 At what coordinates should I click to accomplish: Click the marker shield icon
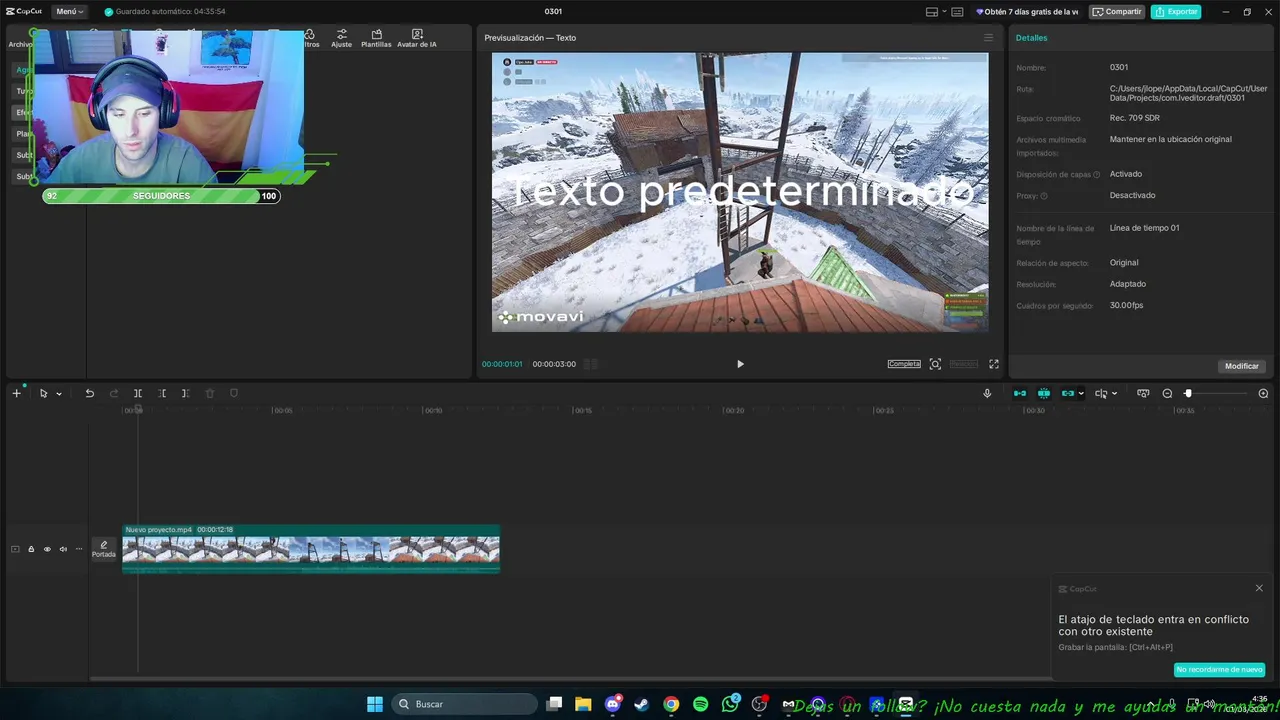(234, 393)
